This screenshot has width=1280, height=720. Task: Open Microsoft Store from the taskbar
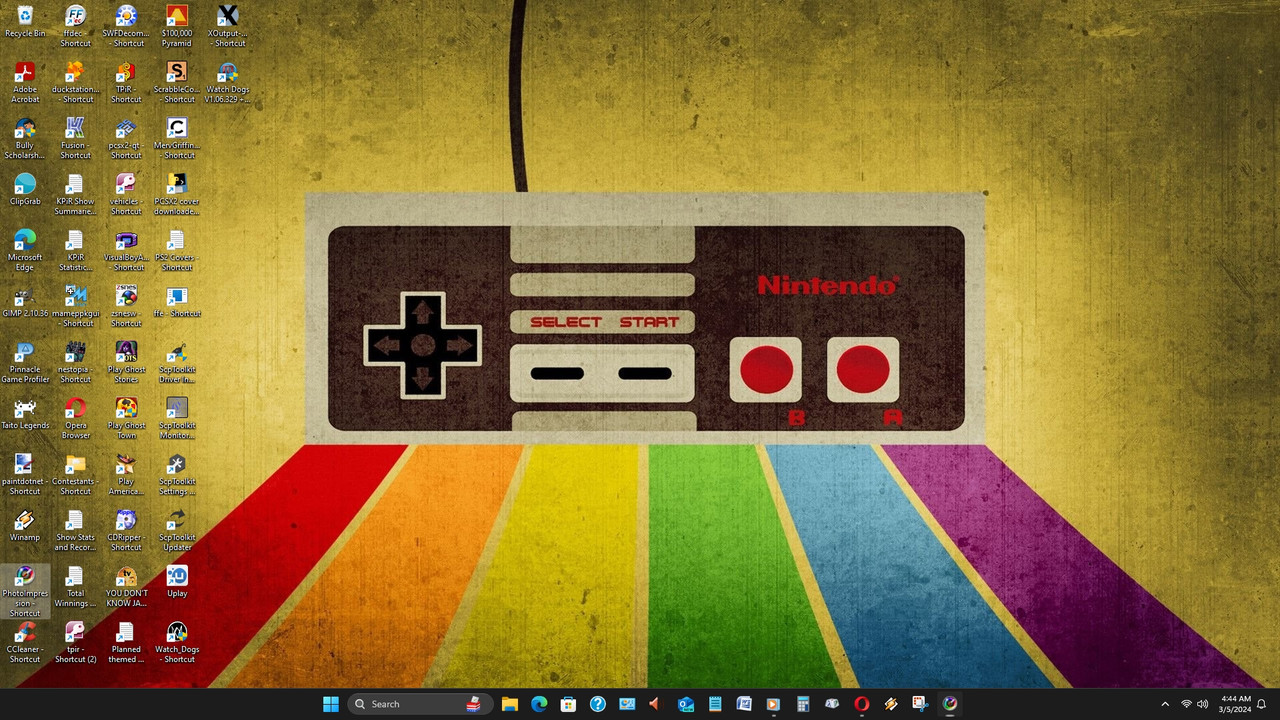click(568, 704)
